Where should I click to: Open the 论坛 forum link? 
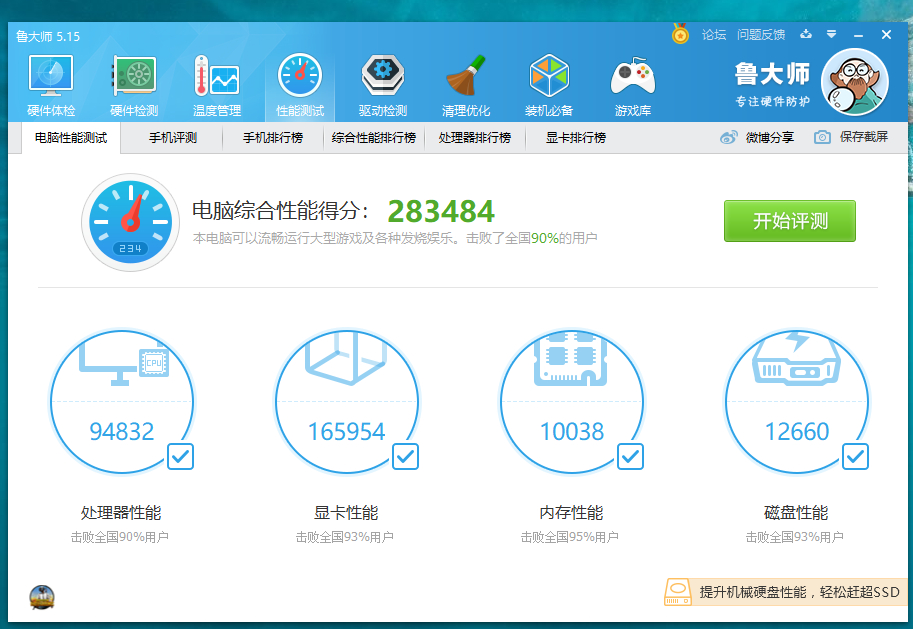click(x=714, y=35)
